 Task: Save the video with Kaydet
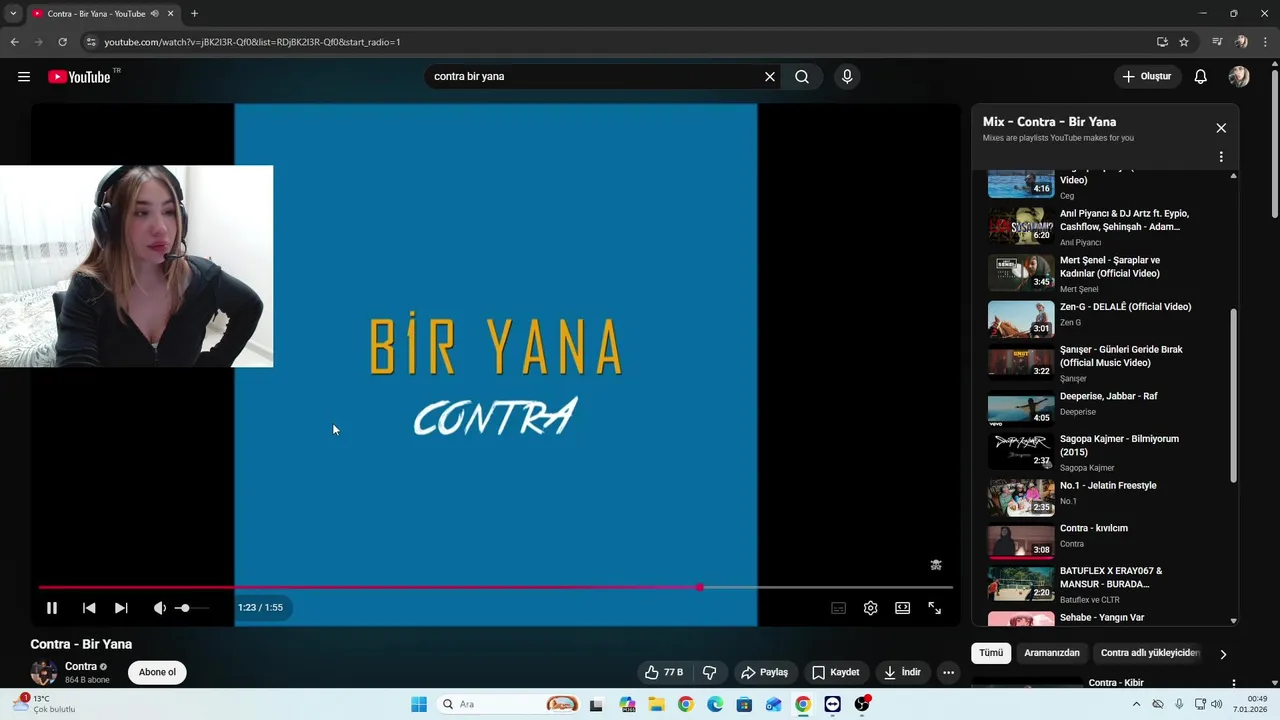(836, 672)
